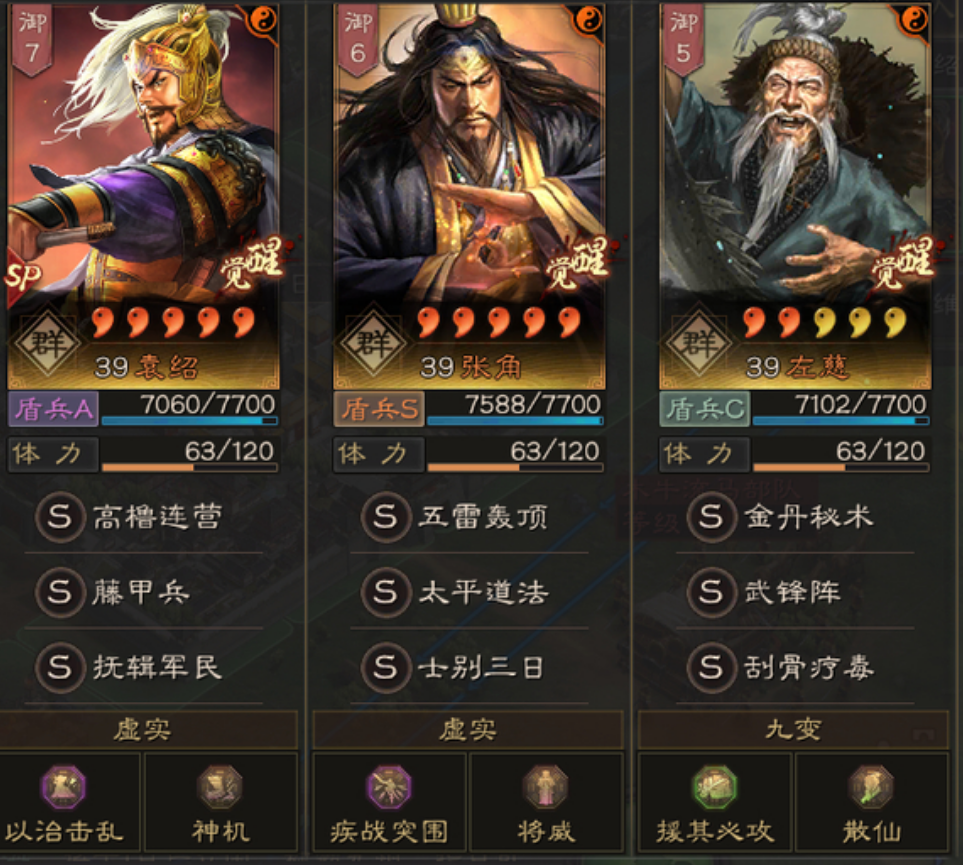Viewport: 963px width, 865px height.
Task: Click the 以治击乱 purple skill icon
Action: tap(63, 787)
